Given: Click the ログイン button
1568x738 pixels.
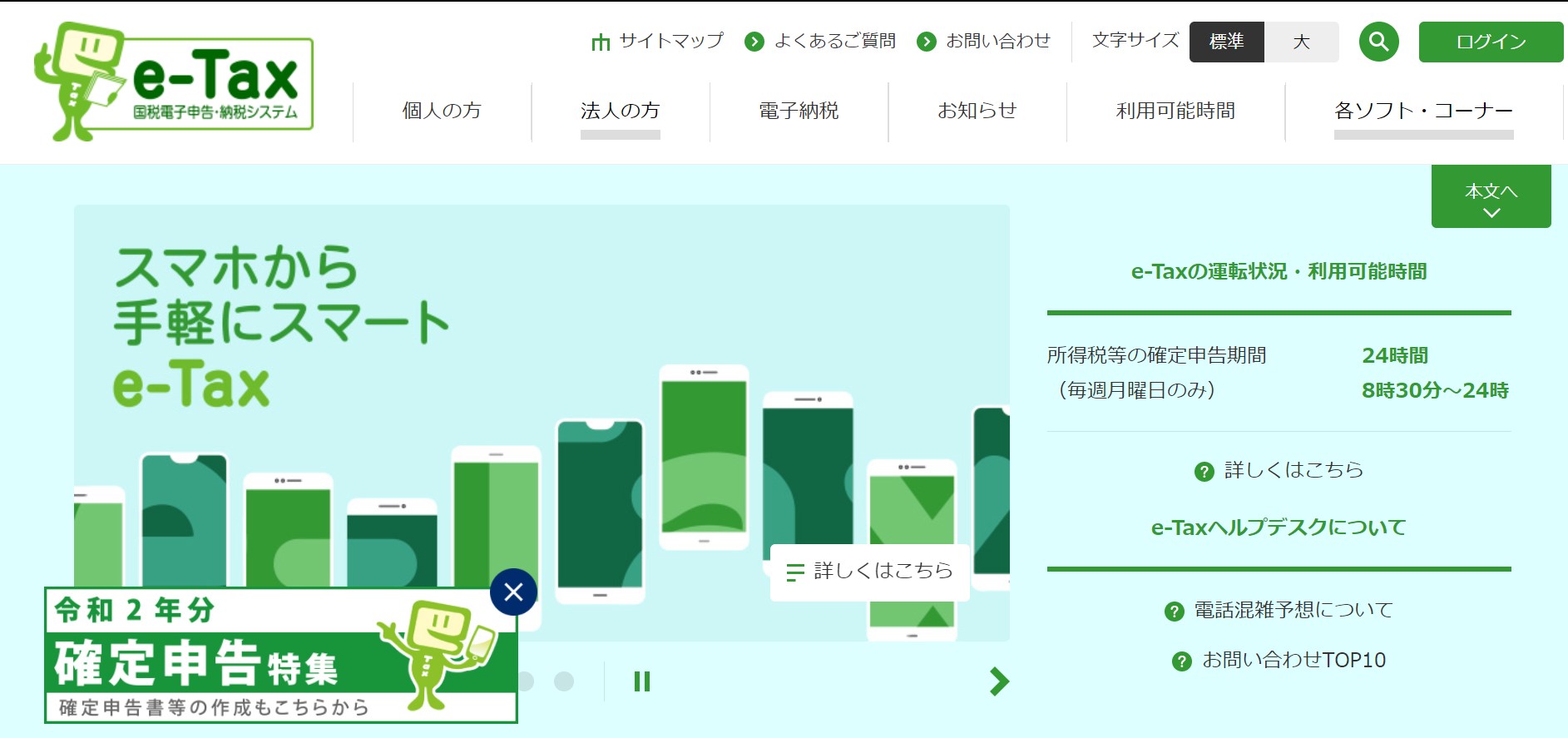Looking at the screenshot, I should point(1491,42).
